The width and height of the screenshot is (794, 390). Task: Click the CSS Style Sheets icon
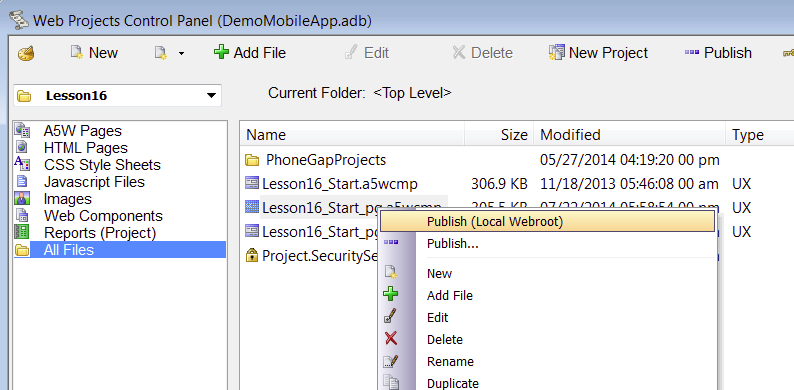pos(22,164)
